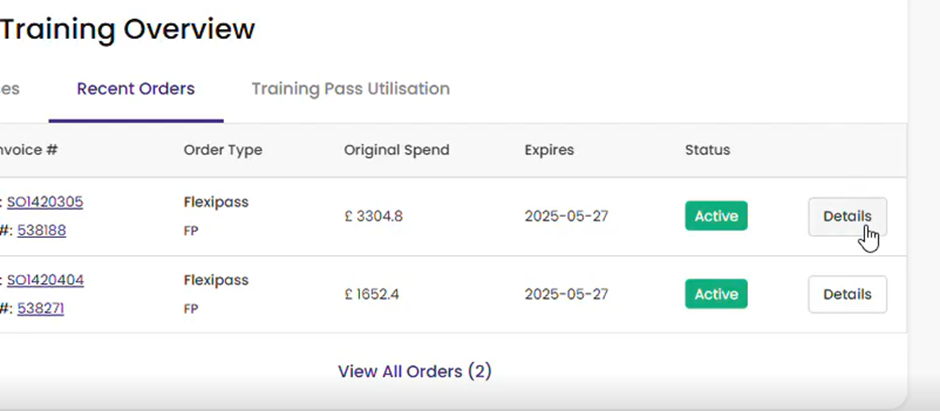The width and height of the screenshot is (940, 411).
Task: Open the Training Pass Utilisation tab
Action: 351,89
